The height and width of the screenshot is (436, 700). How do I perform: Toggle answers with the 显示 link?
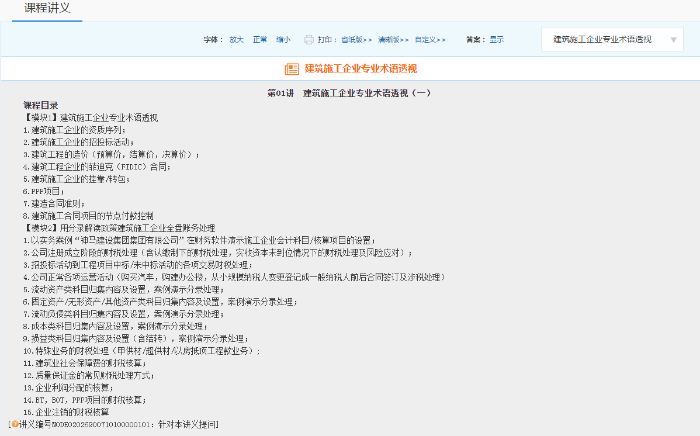pyautogui.click(x=496, y=40)
